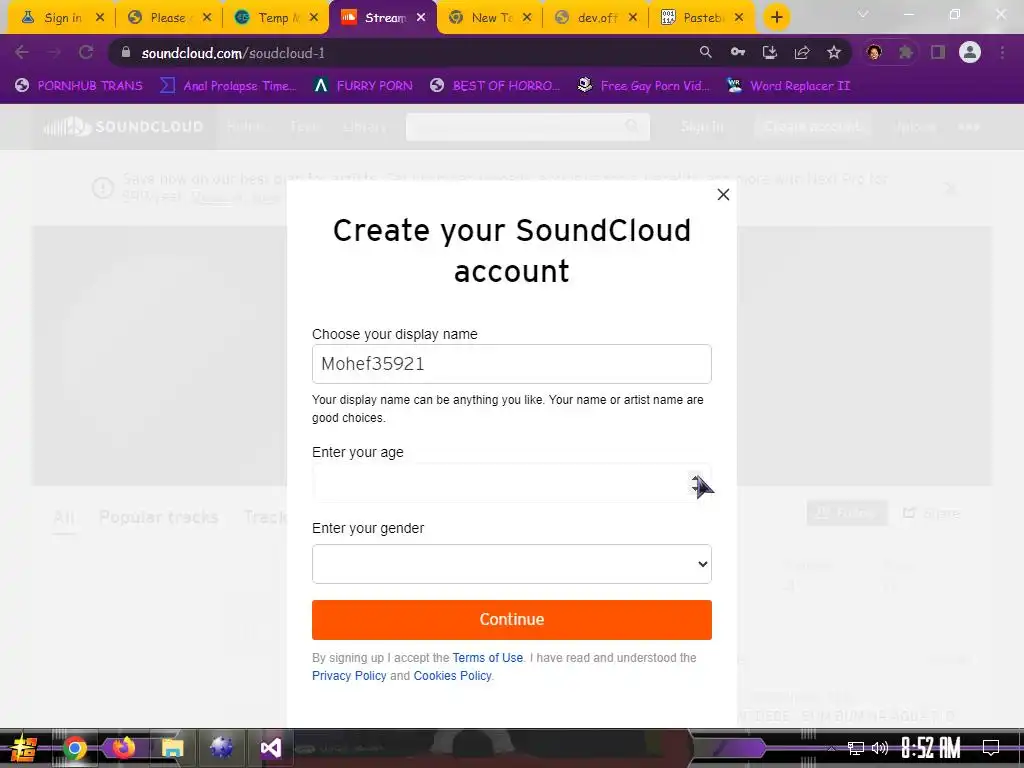Viewport: 1024px width, 768px height.
Task: Open File Explorer from the taskbar
Action: tap(172, 748)
